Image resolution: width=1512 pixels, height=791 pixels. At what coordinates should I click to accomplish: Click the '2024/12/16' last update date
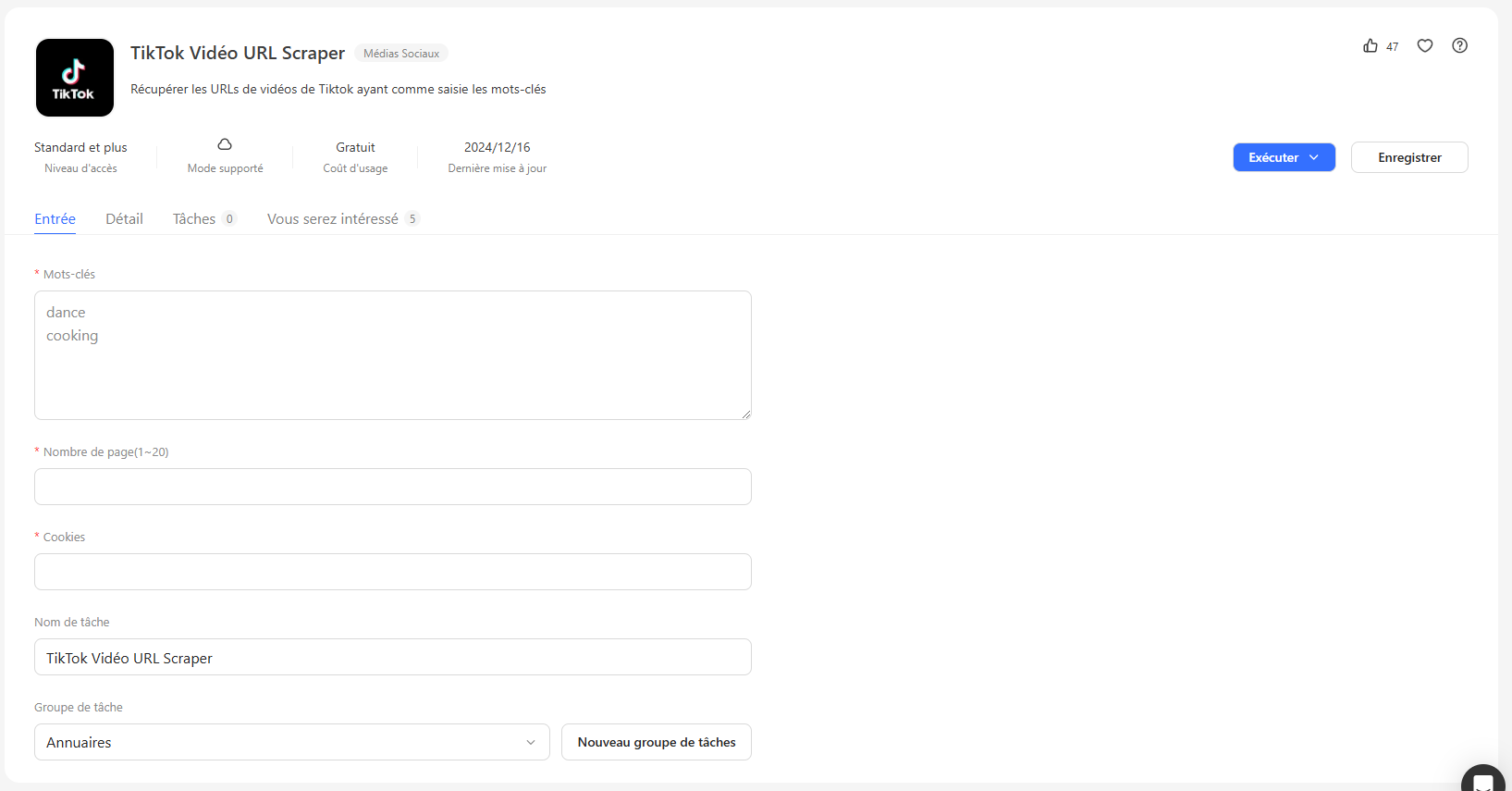click(498, 147)
